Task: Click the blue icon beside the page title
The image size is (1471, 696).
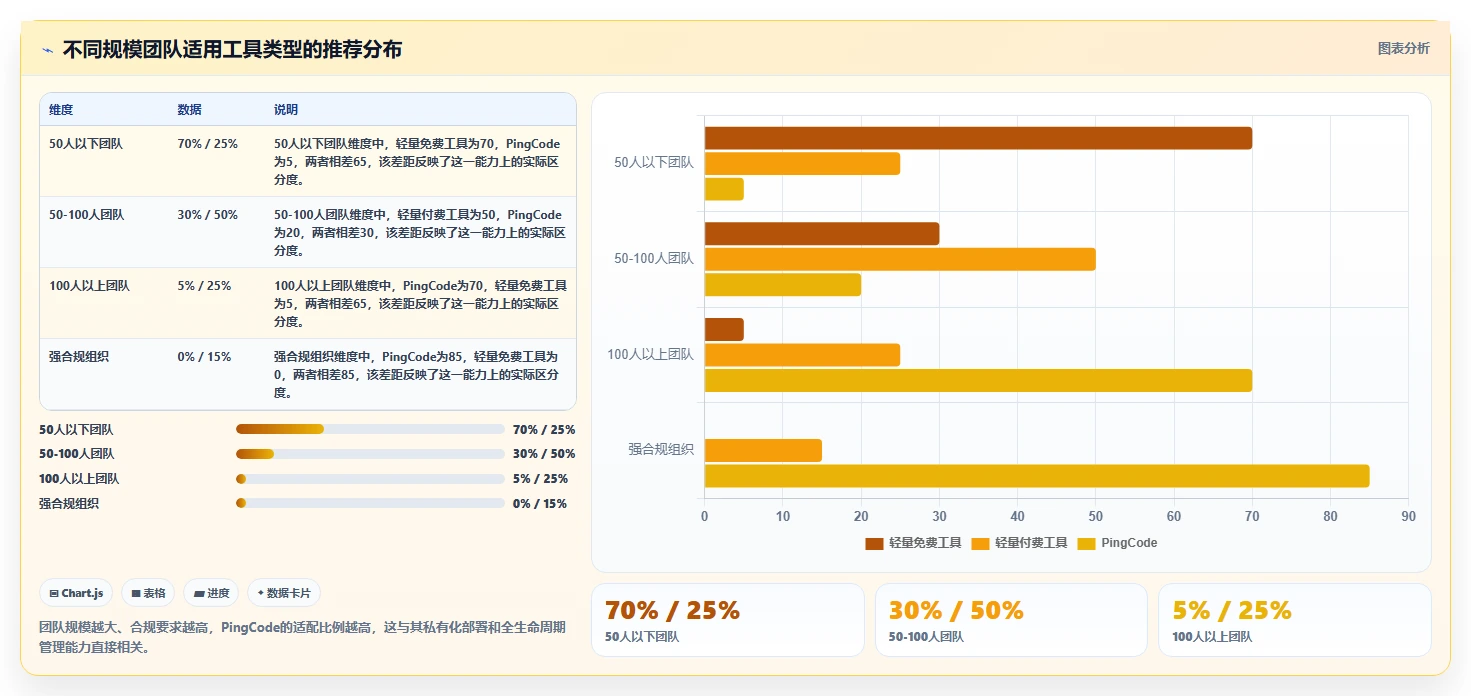Action: [47, 50]
